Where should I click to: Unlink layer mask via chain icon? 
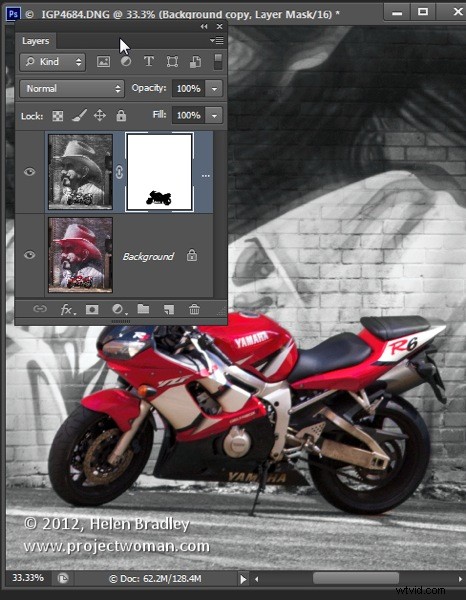(119, 172)
